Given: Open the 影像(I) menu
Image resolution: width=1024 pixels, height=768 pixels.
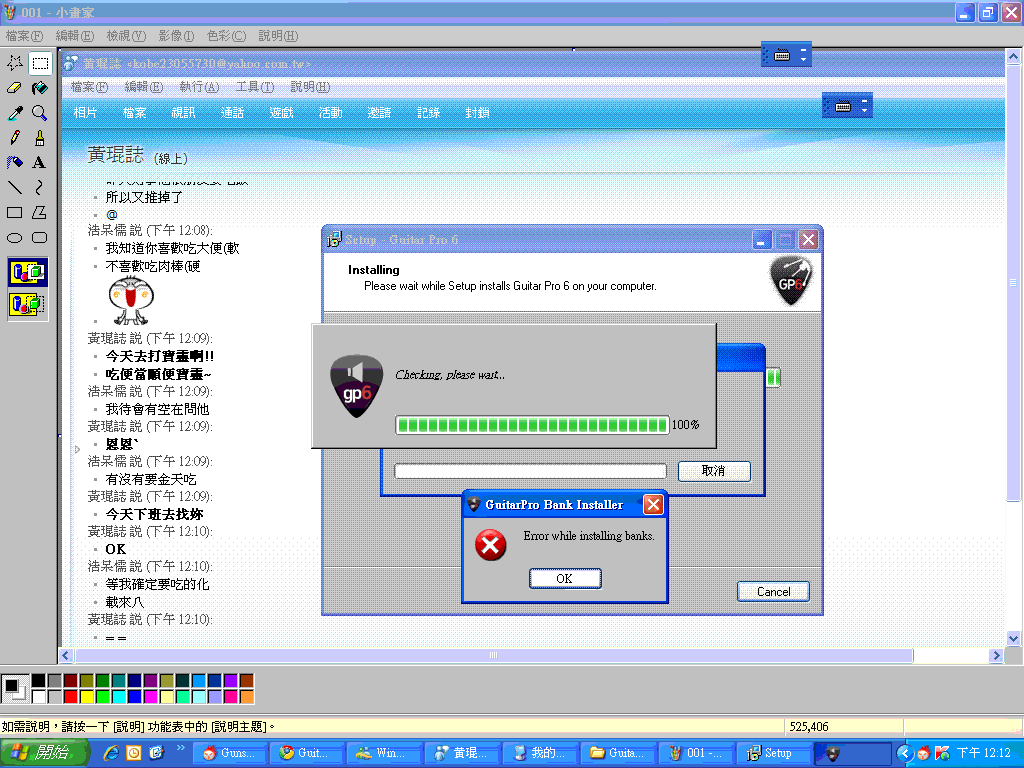Looking at the screenshot, I should tap(176, 36).
